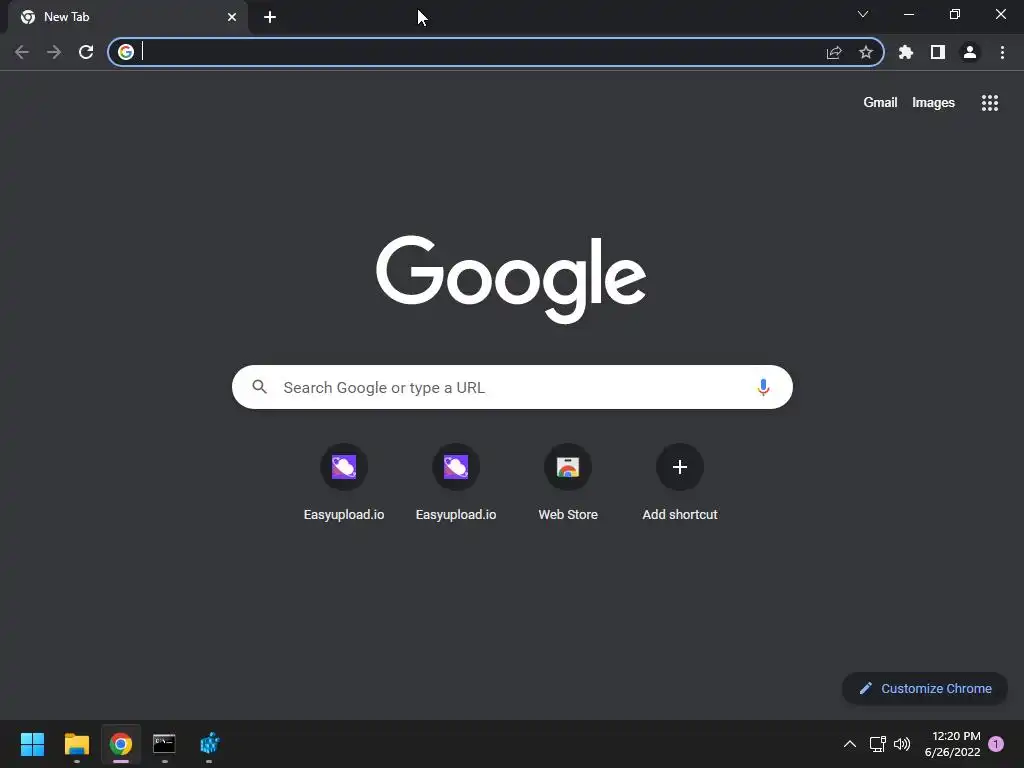Viewport: 1024px width, 768px height.
Task: Bookmark this tab with star icon
Action: coord(866,52)
